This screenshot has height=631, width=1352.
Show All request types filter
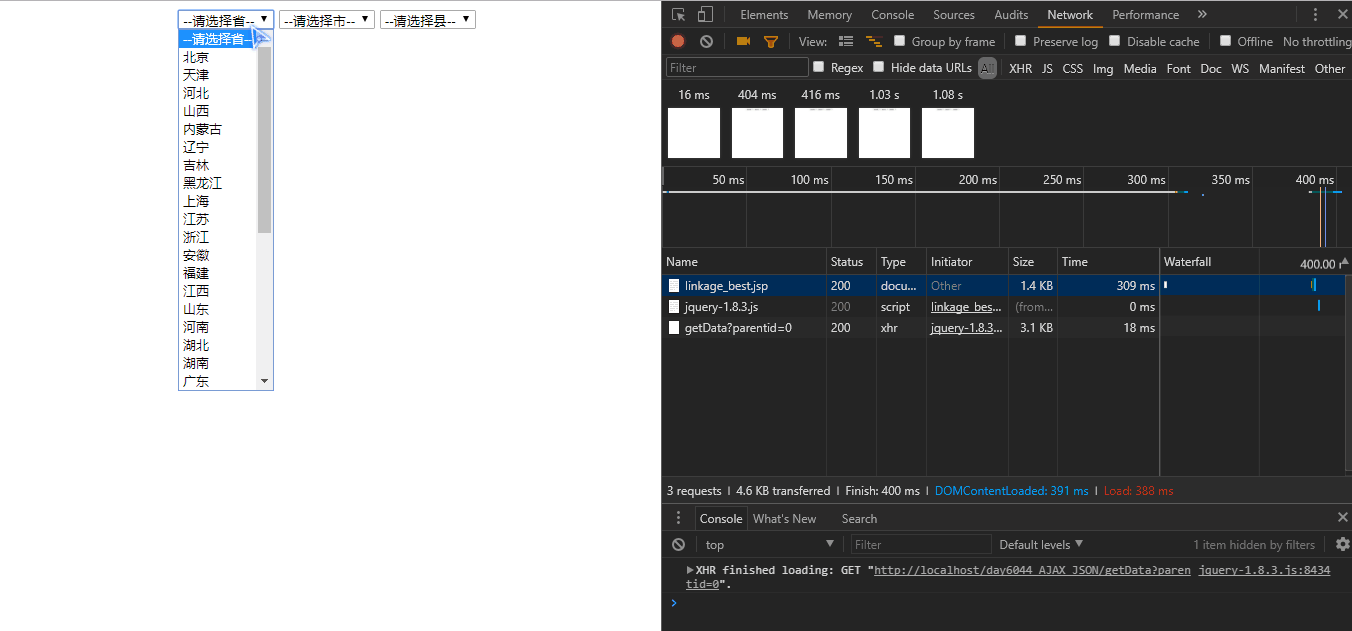tap(987, 68)
